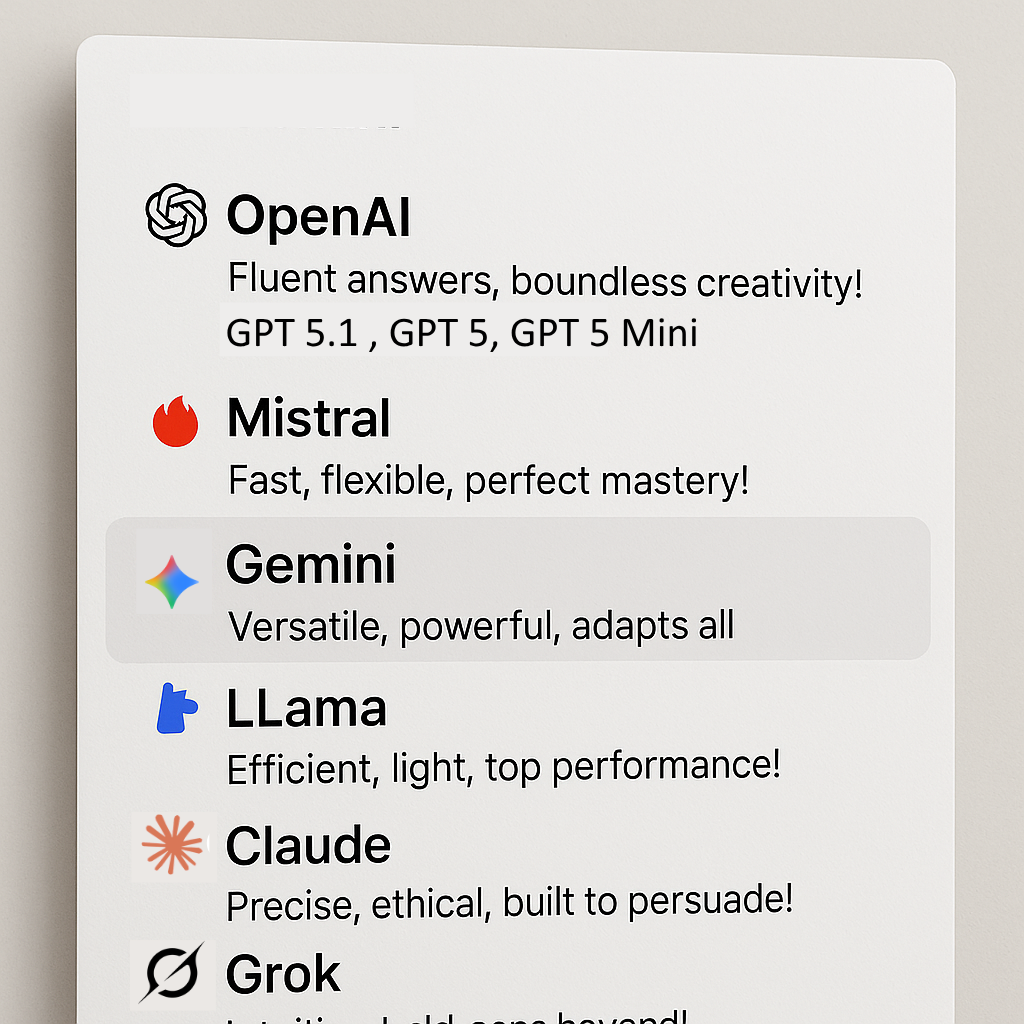Choose the Claude provider title
The image size is (1024, 1024).
(x=308, y=846)
